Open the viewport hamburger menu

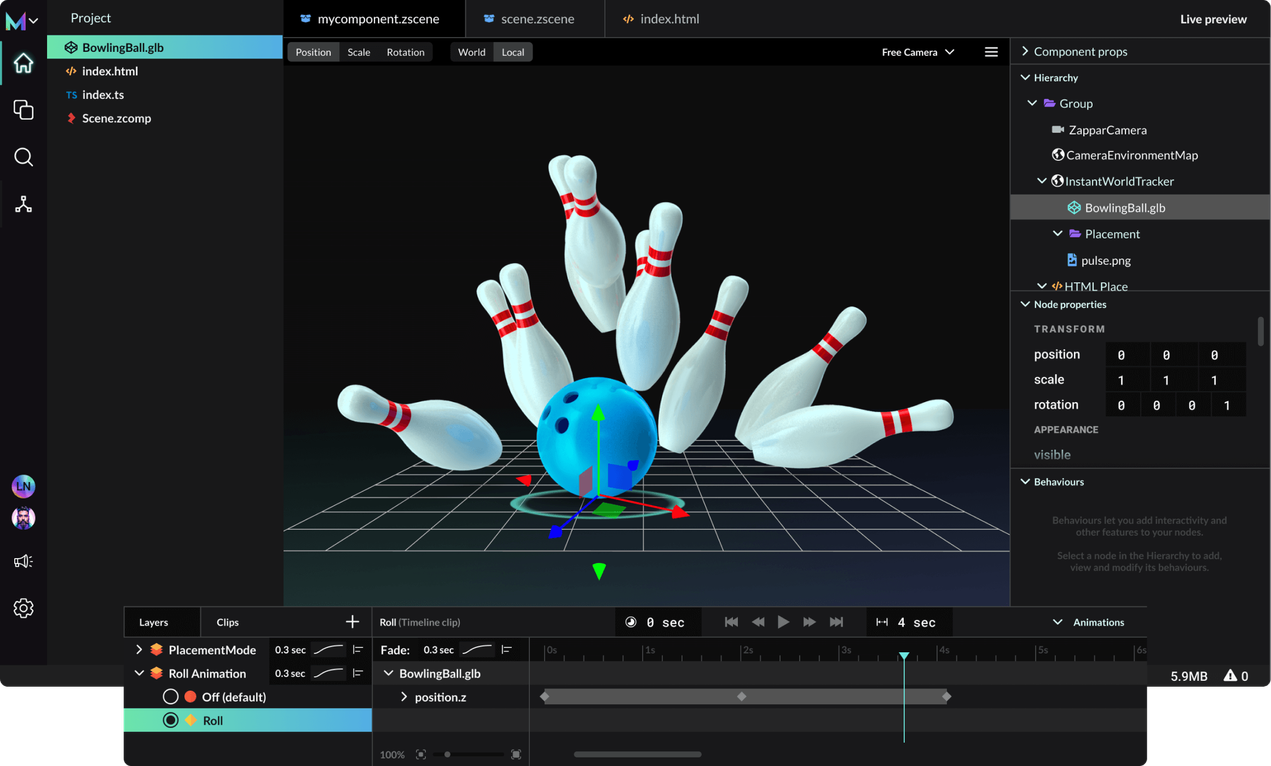pos(992,51)
